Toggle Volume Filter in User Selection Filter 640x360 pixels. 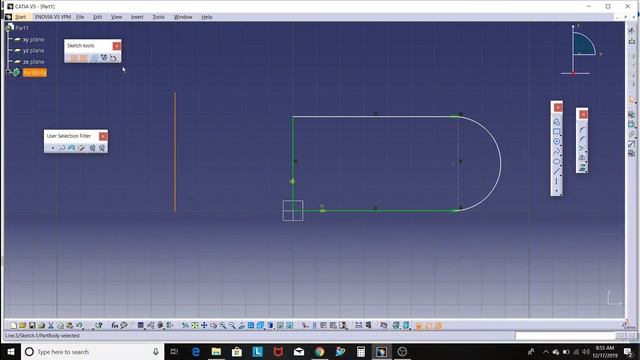coord(81,148)
